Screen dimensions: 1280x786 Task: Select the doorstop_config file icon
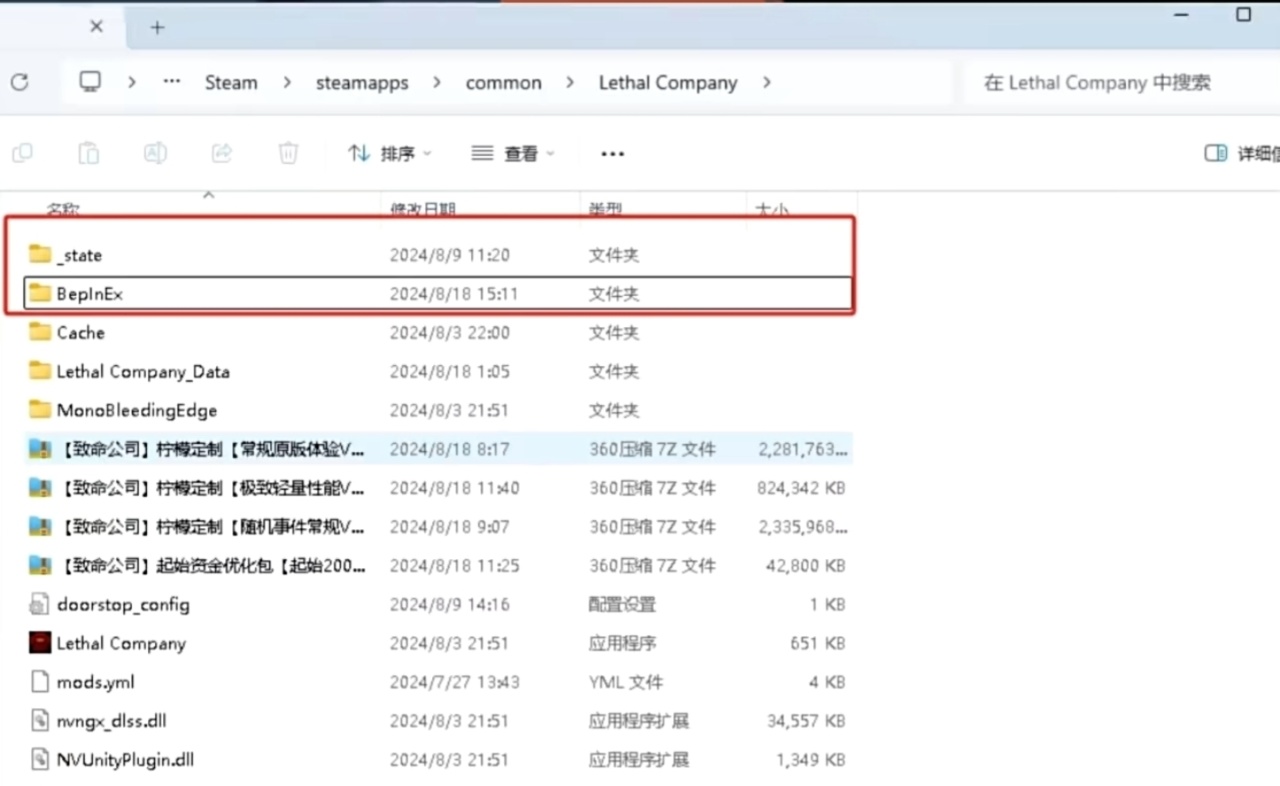click(x=40, y=604)
